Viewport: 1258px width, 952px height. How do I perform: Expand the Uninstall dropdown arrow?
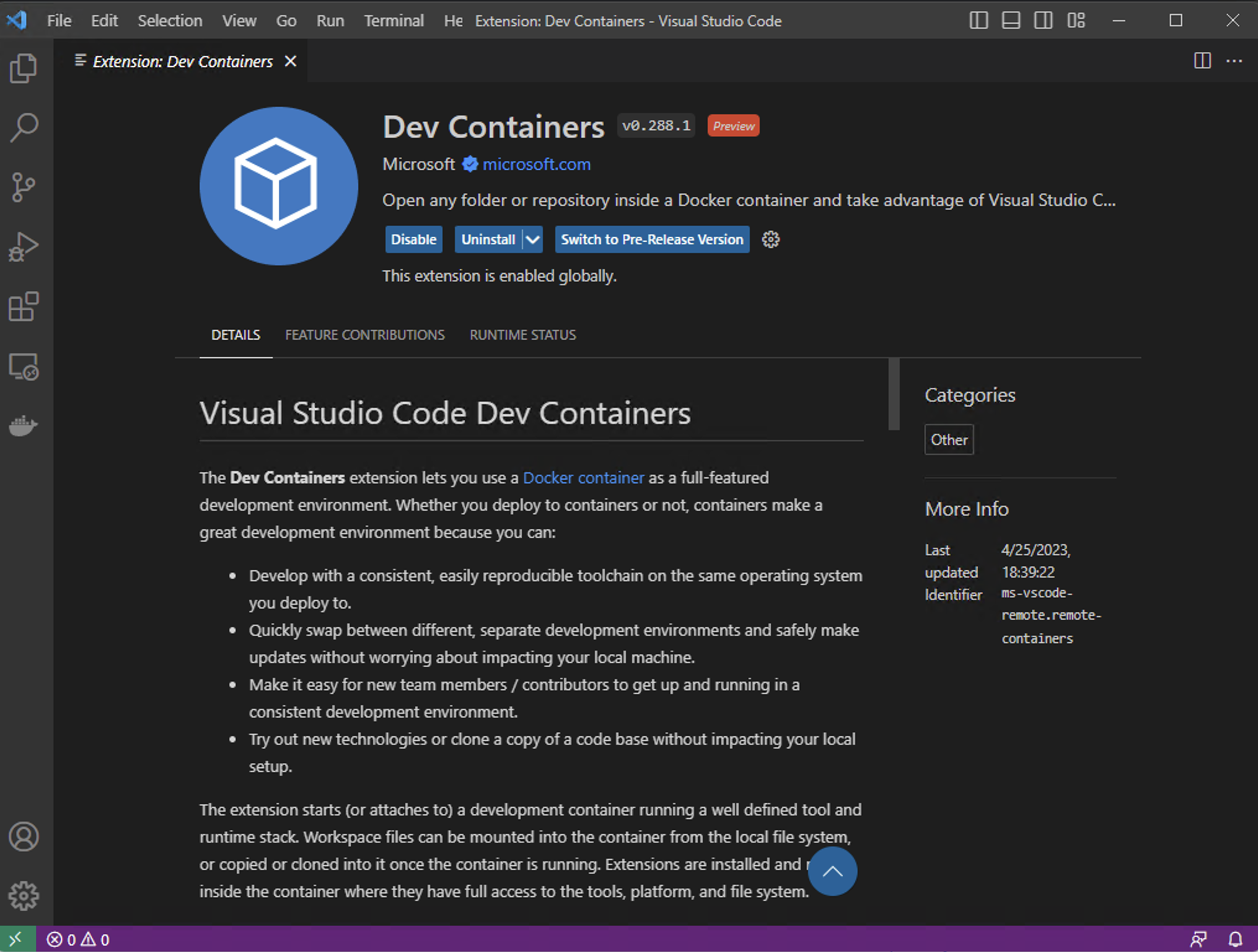(x=533, y=240)
